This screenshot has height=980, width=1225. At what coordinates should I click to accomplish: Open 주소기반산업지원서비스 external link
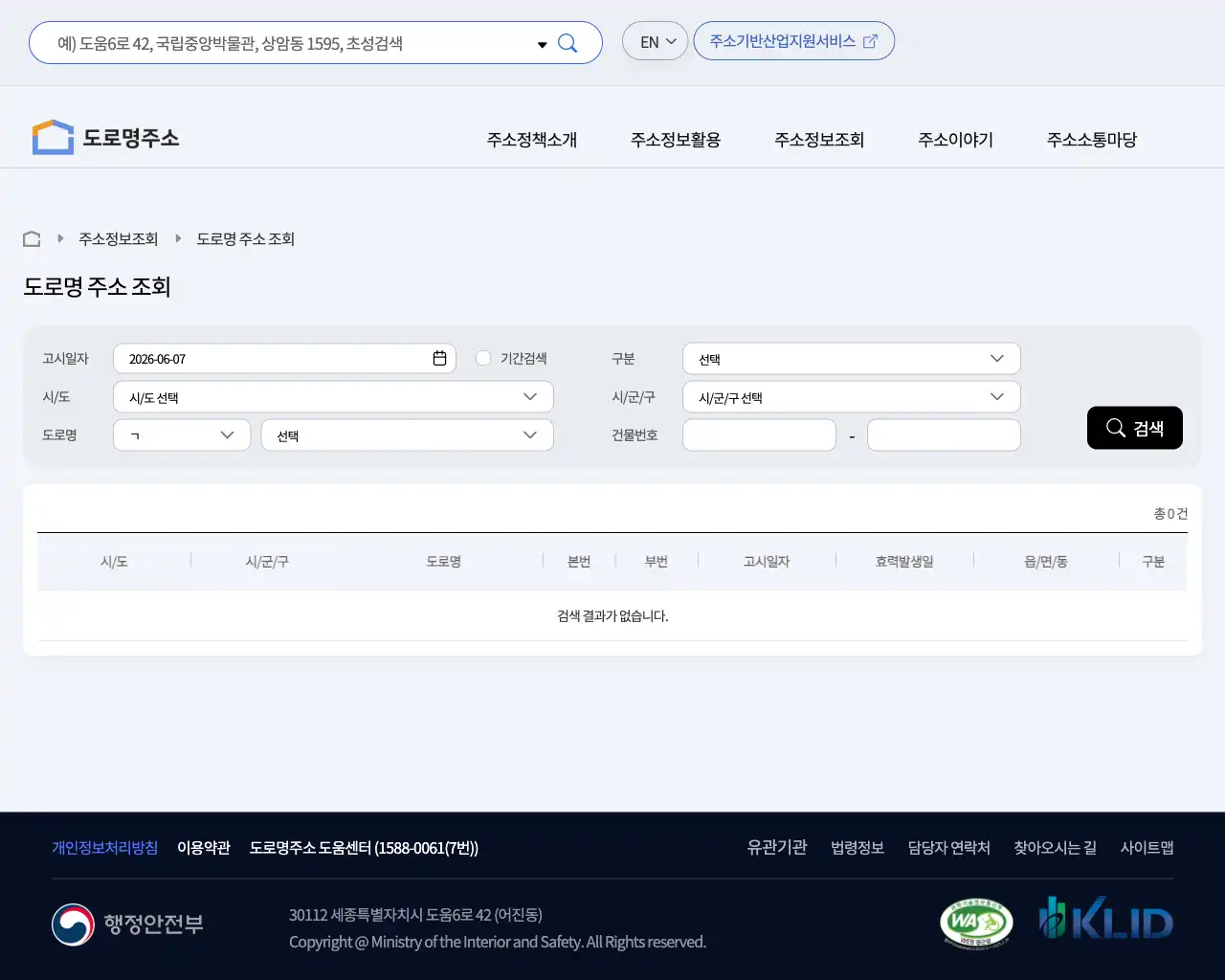793,41
